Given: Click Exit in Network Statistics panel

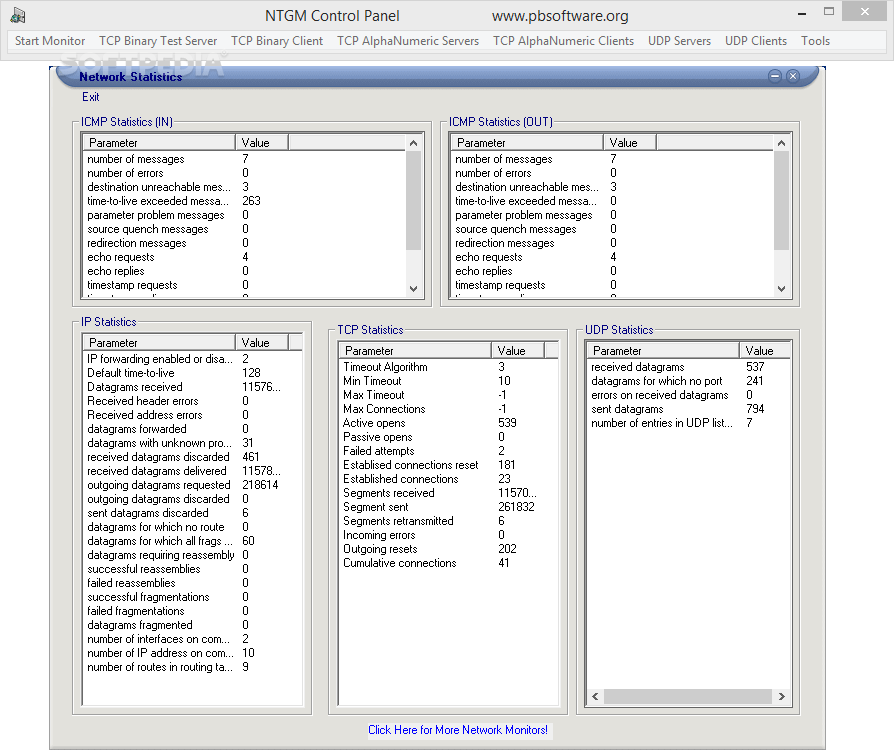Looking at the screenshot, I should pyautogui.click(x=91, y=97).
